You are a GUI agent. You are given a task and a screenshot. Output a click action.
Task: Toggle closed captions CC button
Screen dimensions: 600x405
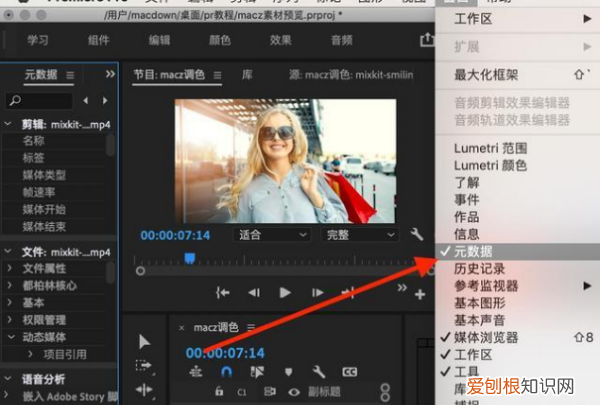tap(349, 372)
